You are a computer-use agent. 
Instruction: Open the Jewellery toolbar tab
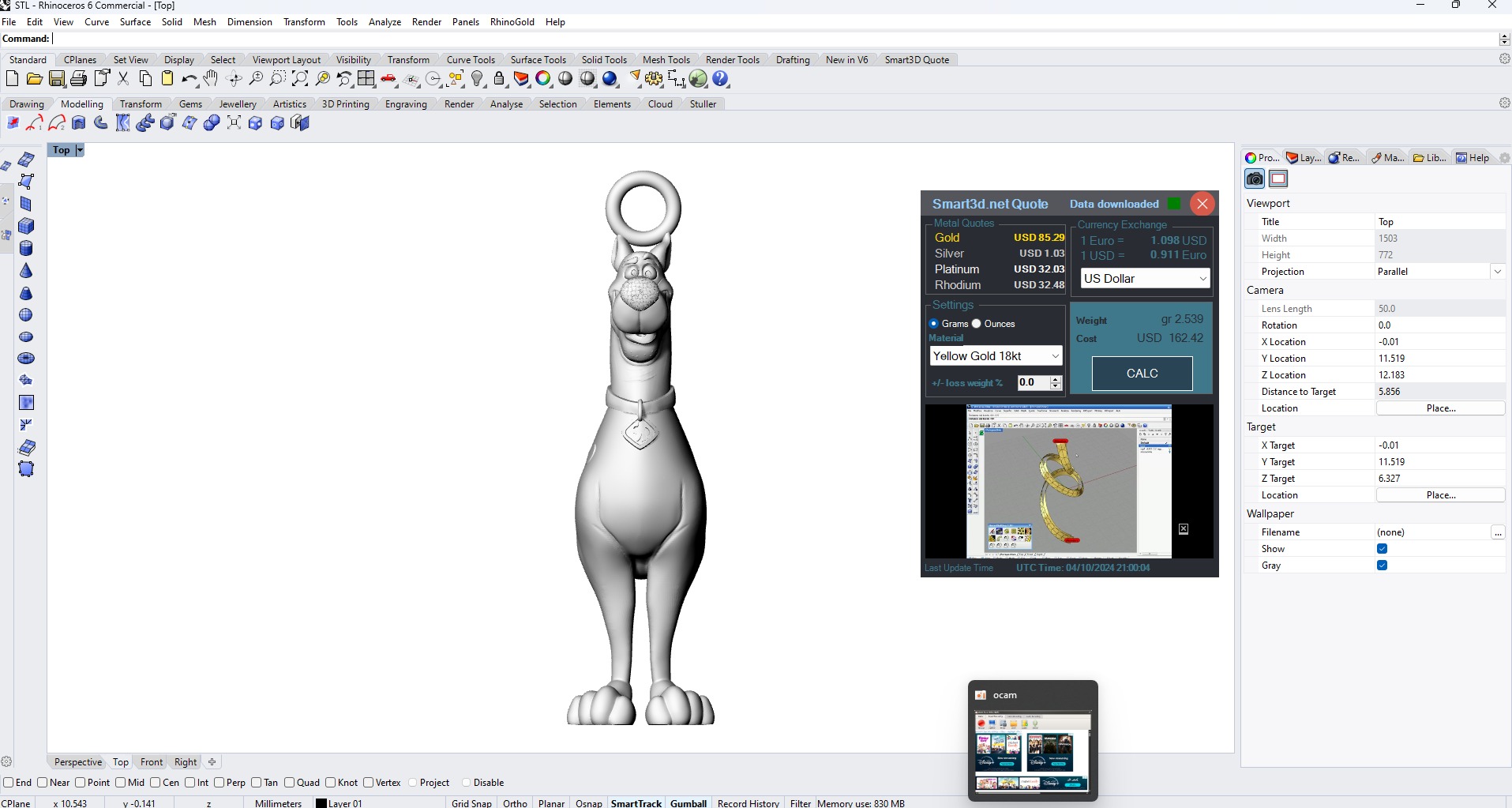(x=238, y=104)
